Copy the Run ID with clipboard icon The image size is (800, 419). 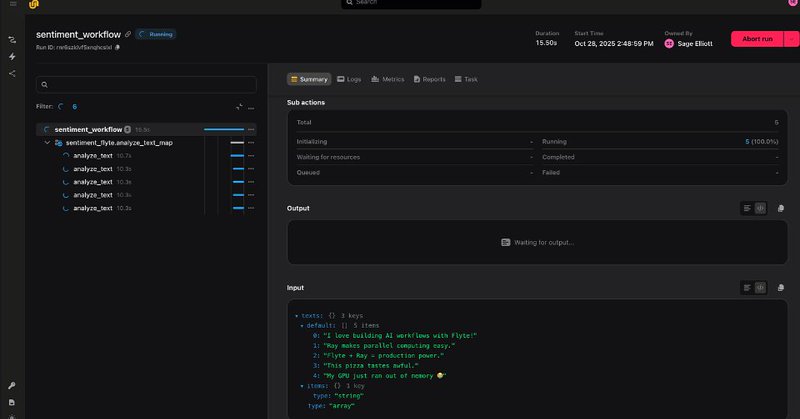pyautogui.click(x=117, y=47)
